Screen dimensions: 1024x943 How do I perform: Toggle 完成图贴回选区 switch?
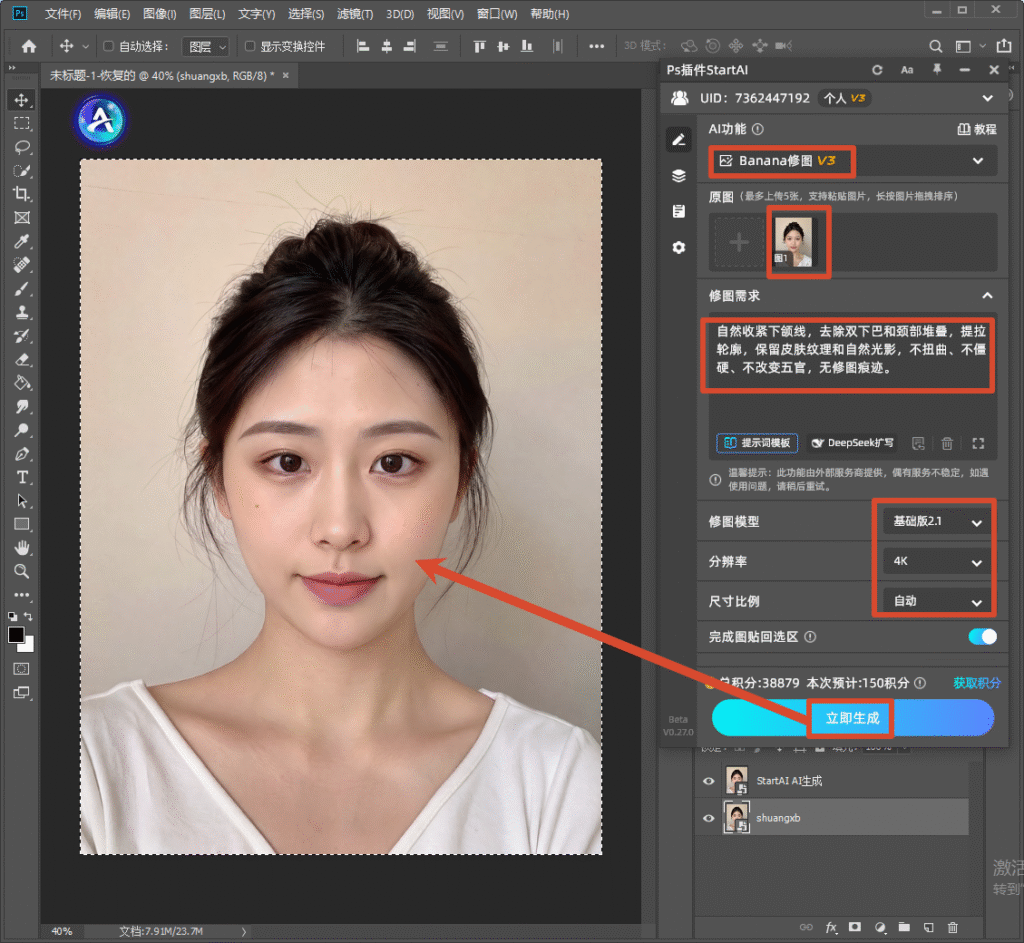click(x=982, y=637)
